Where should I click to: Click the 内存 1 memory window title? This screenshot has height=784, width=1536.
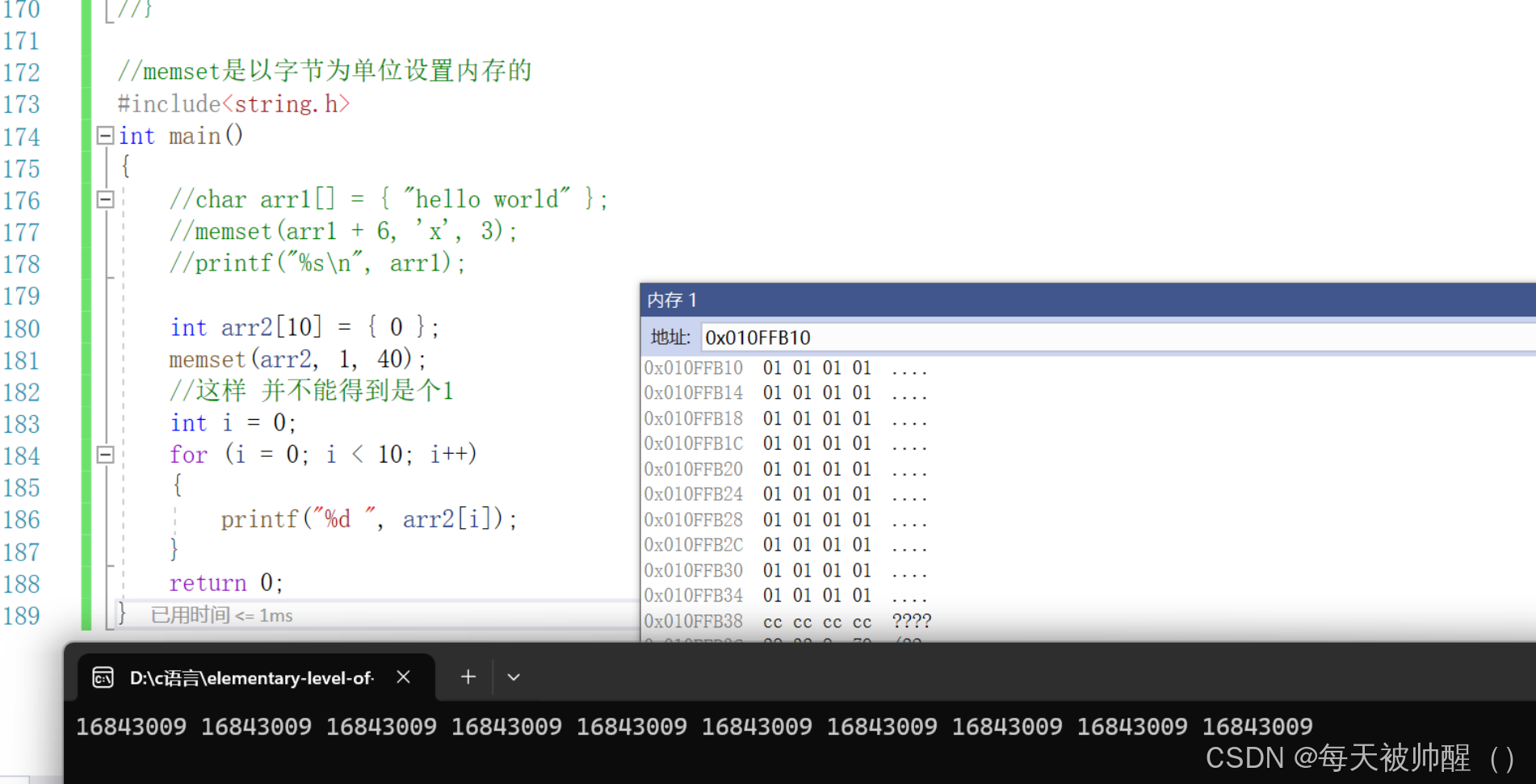pos(672,300)
